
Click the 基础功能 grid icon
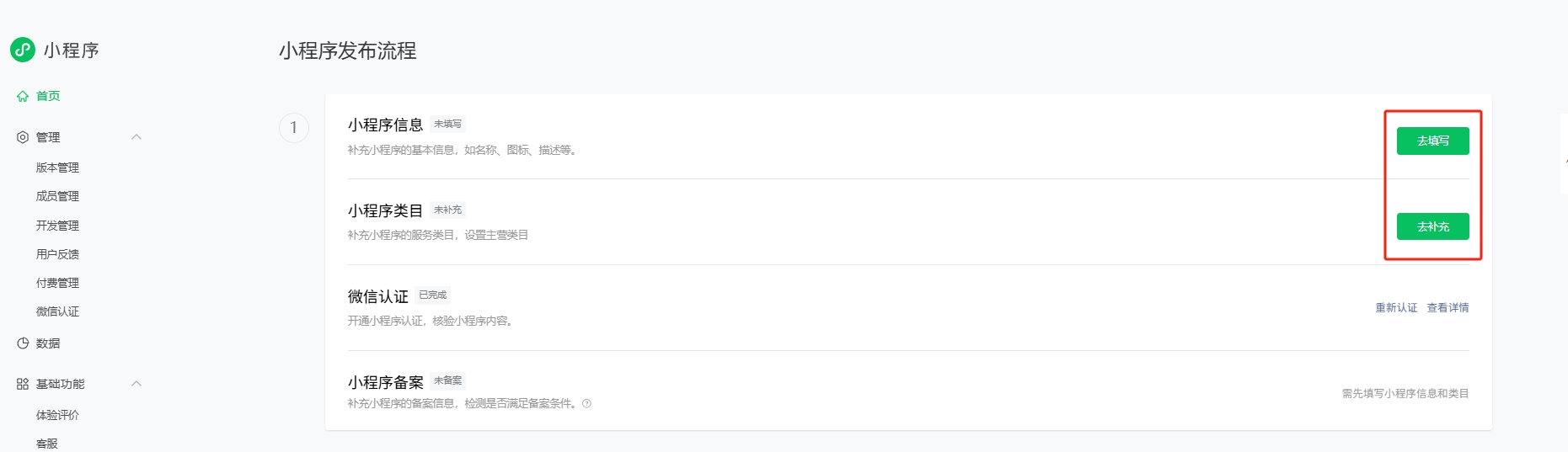coord(23,384)
